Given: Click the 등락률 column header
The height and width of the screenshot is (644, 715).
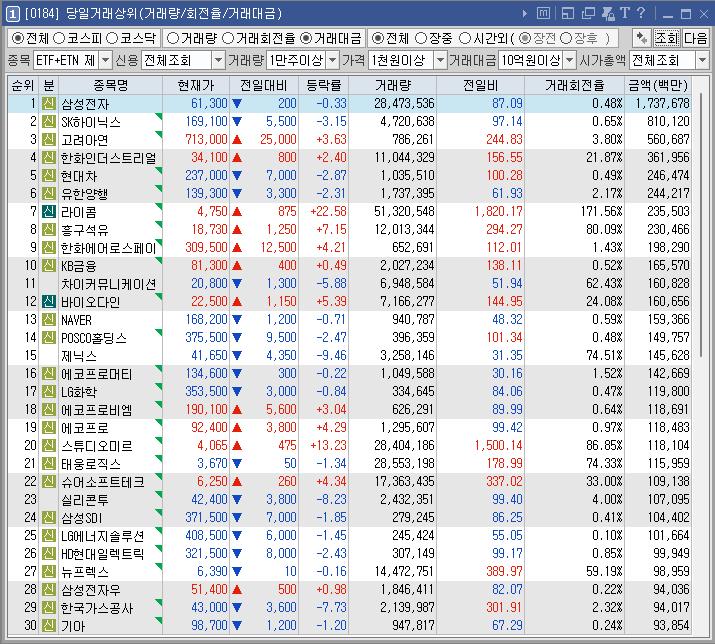Looking at the screenshot, I should pyautogui.click(x=324, y=85).
